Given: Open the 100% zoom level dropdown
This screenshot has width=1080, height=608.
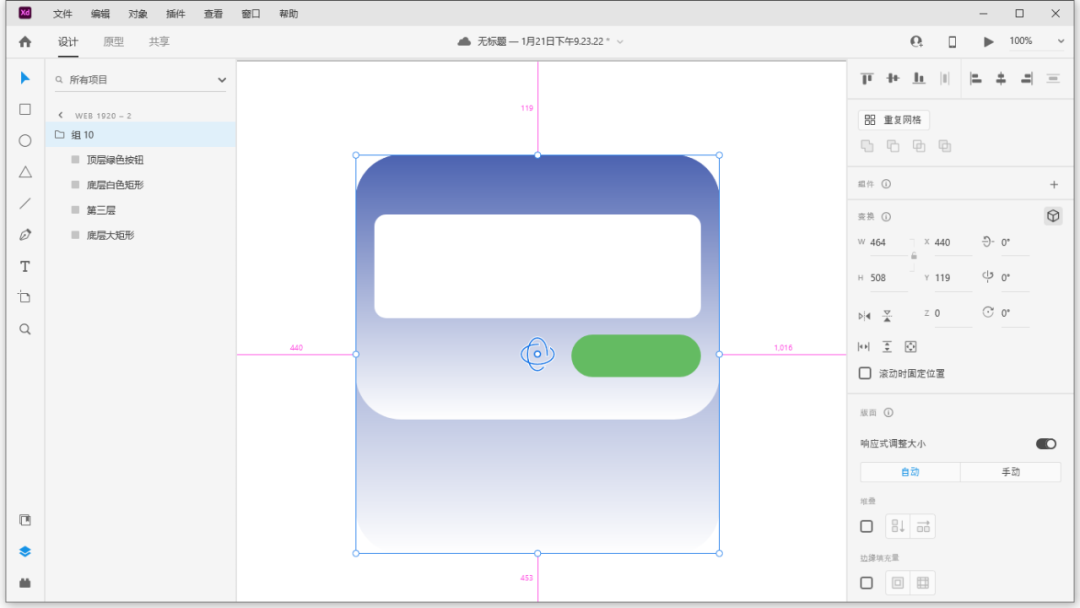Looking at the screenshot, I should (x=1060, y=41).
